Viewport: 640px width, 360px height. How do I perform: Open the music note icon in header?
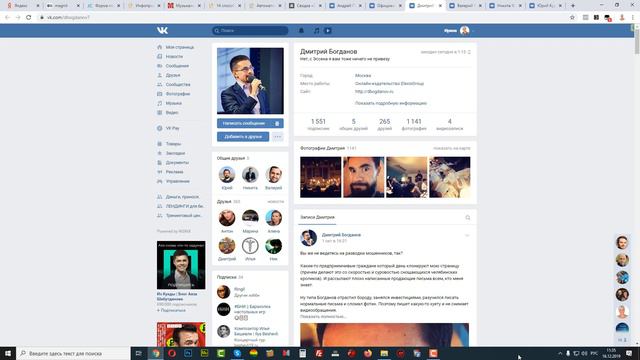point(316,31)
